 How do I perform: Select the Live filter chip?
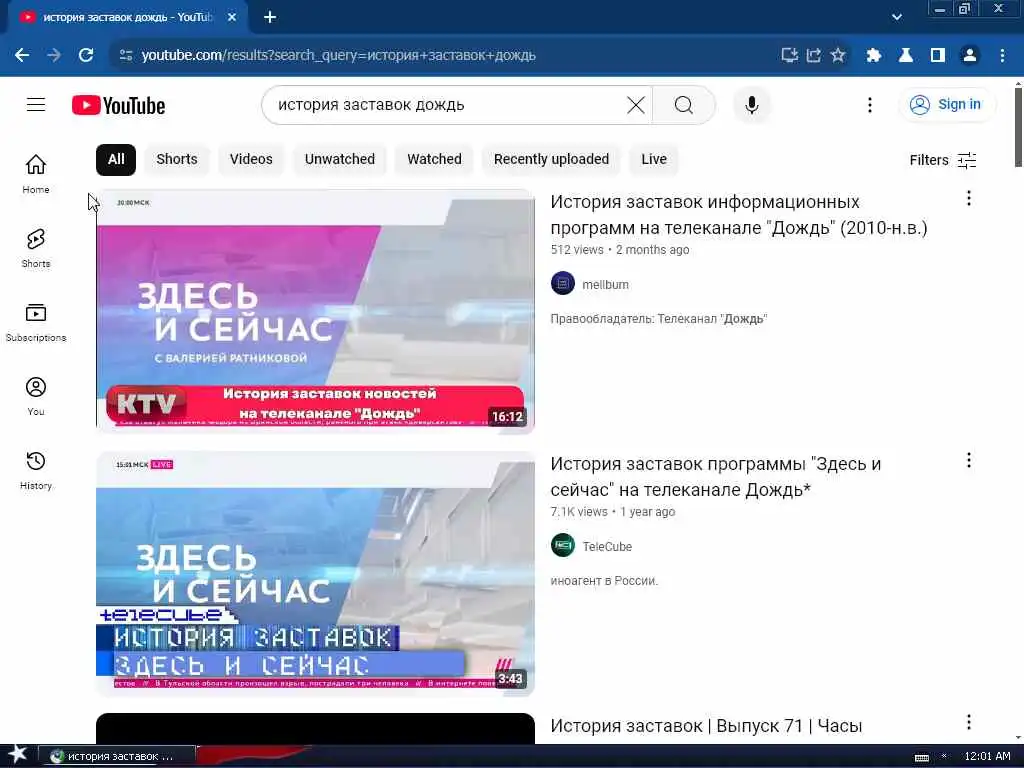pyautogui.click(x=654, y=159)
